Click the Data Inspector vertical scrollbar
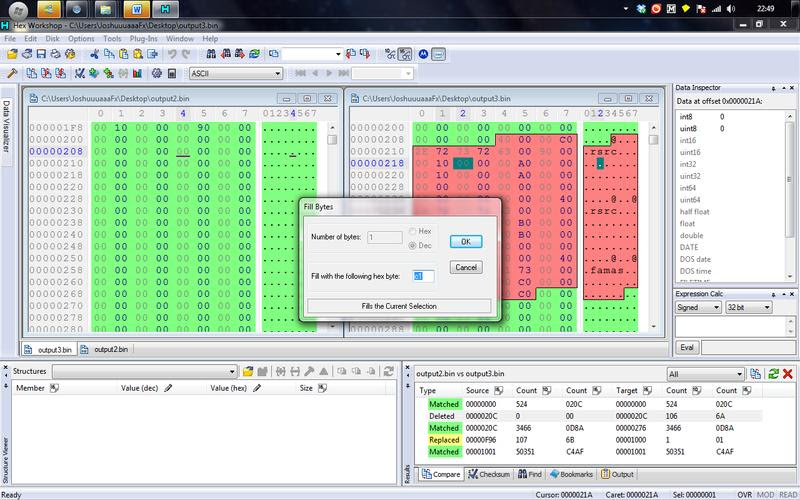 click(x=790, y=195)
